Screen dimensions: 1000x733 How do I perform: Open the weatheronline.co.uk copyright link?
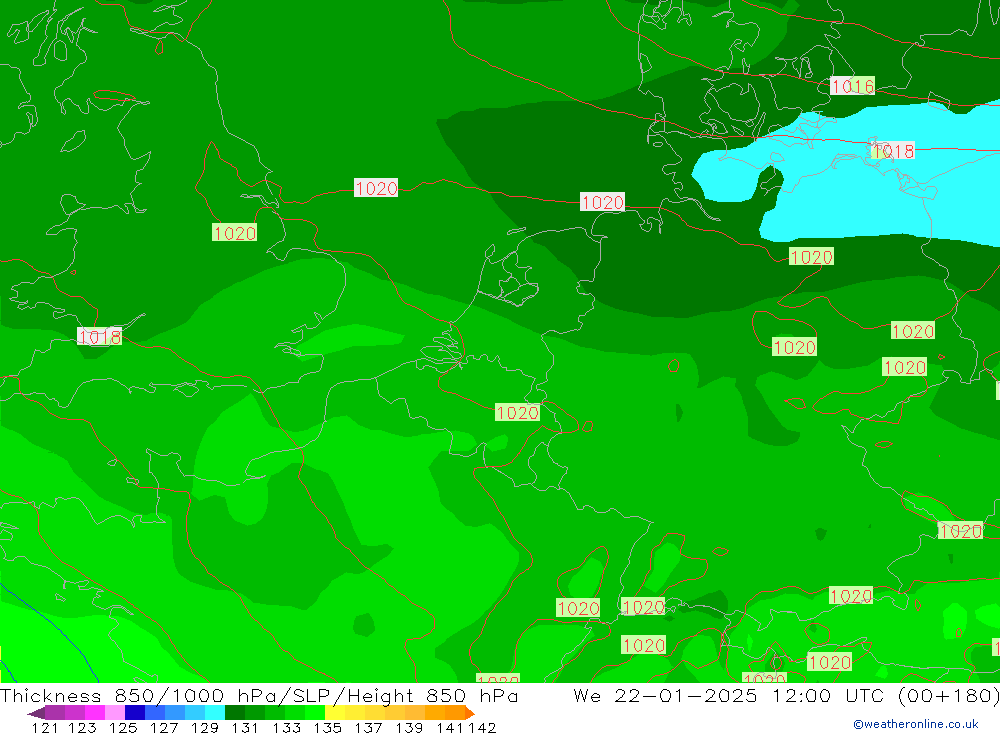[x=915, y=724]
